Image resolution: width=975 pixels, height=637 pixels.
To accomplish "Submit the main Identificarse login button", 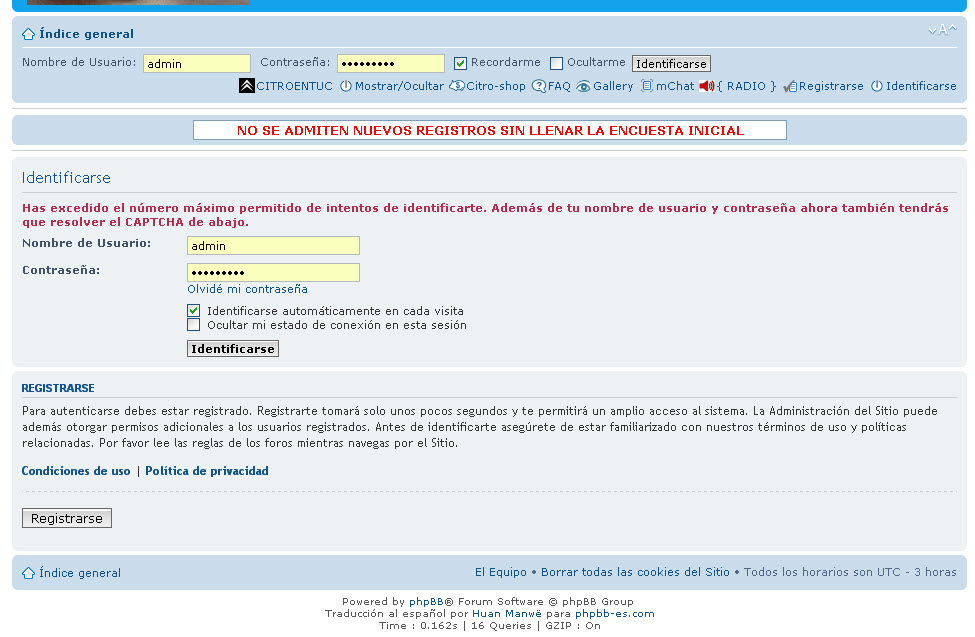I will (233, 348).
